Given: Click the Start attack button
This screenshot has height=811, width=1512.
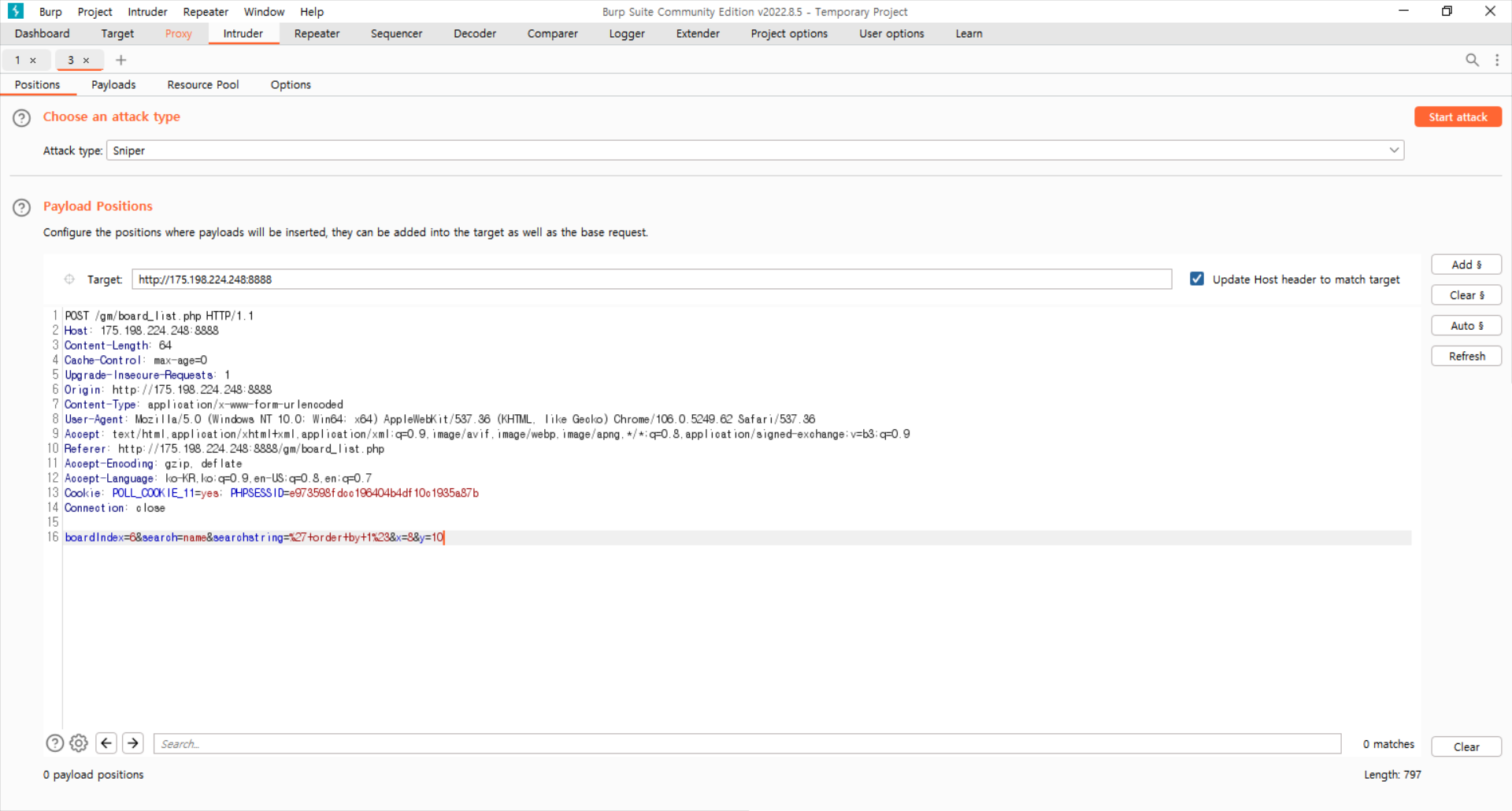Looking at the screenshot, I should [1458, 117].
